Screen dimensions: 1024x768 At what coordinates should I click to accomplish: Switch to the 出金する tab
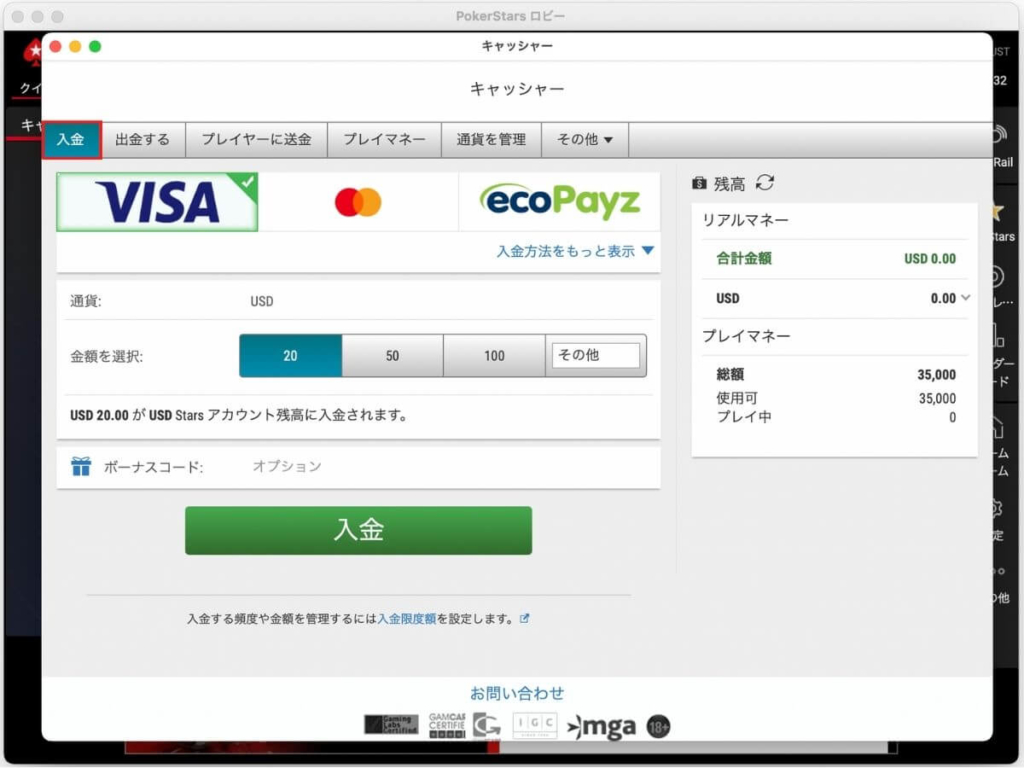143,139
